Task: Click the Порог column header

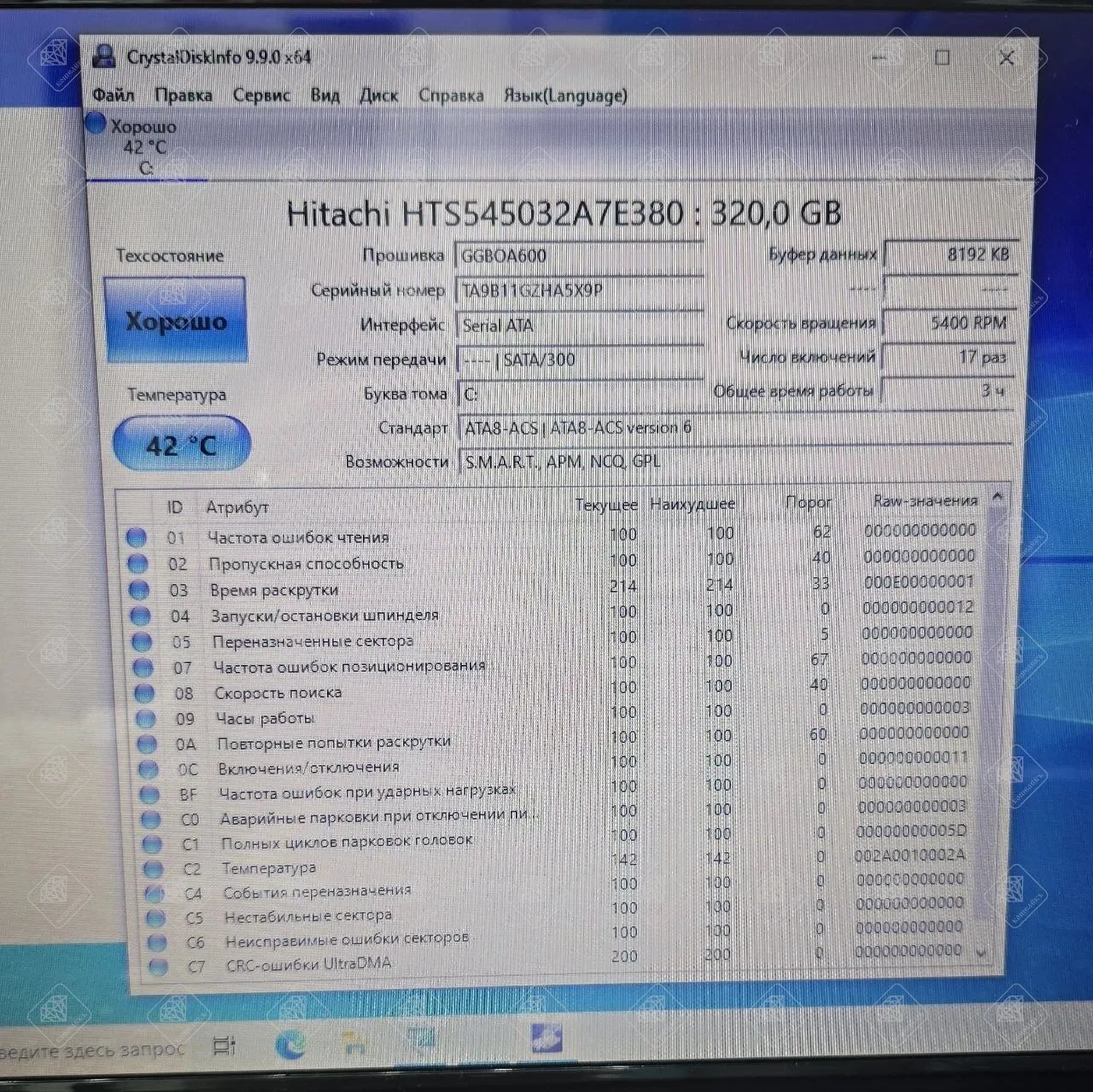Action: [x=808, y=502]
